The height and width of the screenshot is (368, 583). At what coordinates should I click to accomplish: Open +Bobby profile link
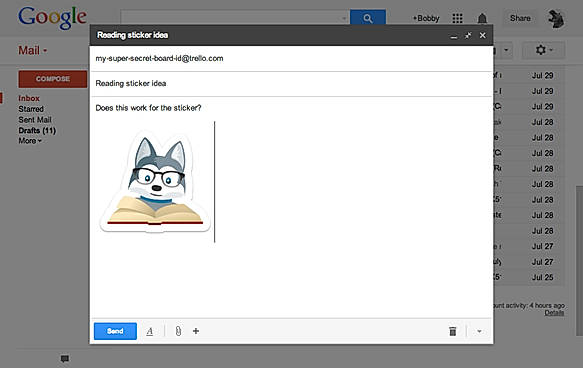tap(426, 18)
